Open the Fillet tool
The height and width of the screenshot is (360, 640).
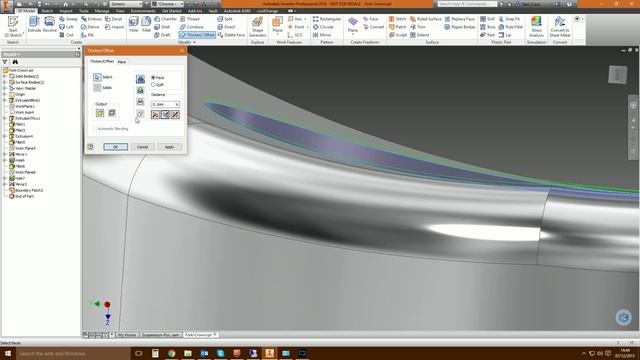click(146, 24)
